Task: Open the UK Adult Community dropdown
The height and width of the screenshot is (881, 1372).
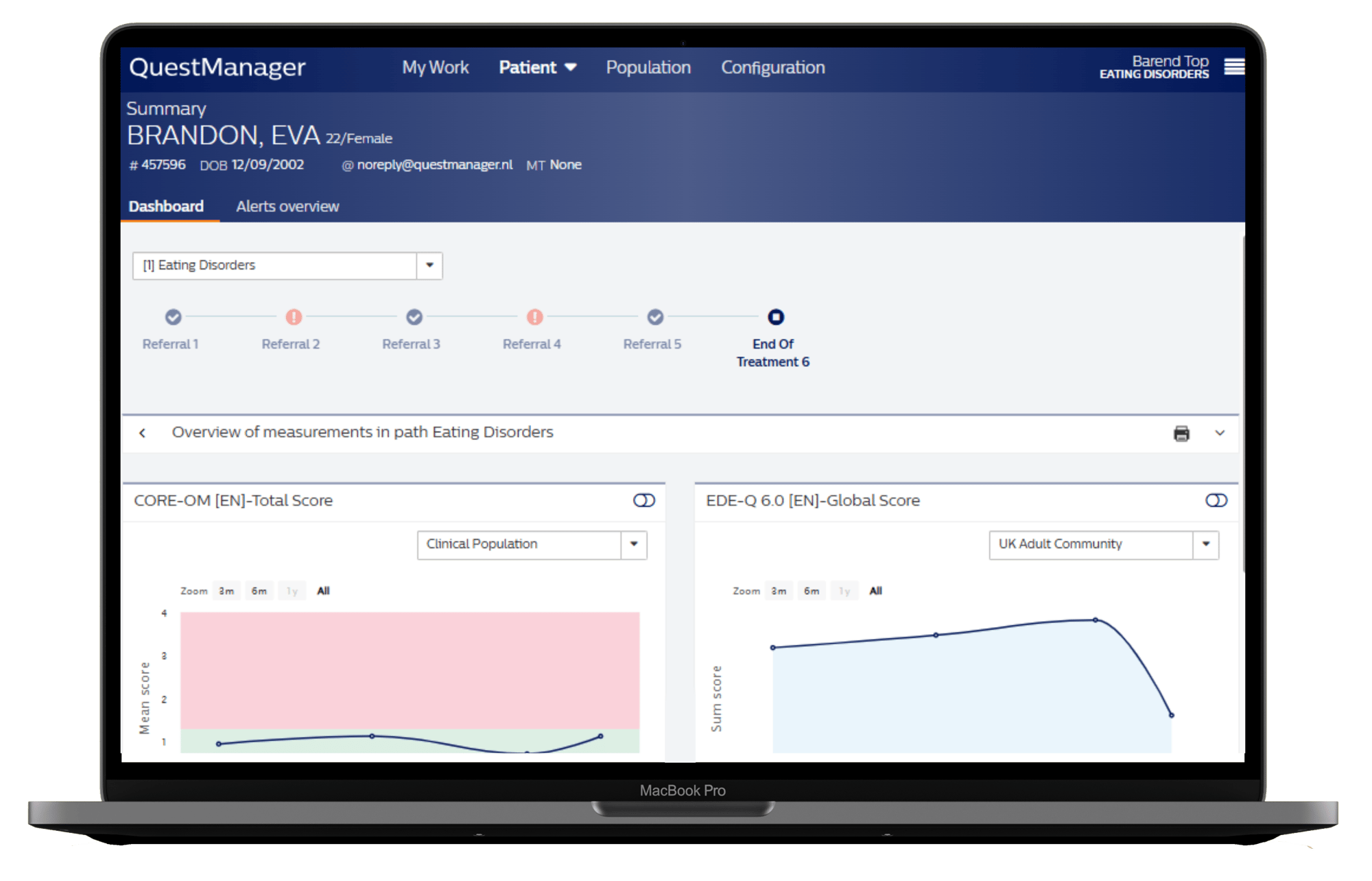Action: [1206, 544]
